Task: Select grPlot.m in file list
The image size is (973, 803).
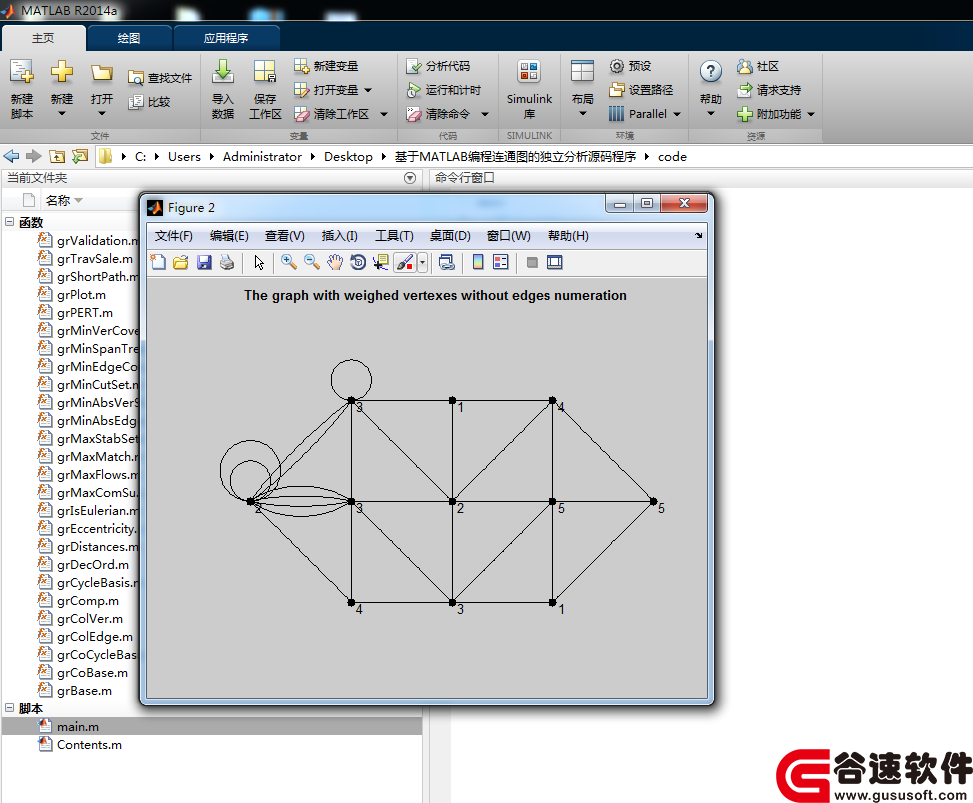Action: [81, 295]
